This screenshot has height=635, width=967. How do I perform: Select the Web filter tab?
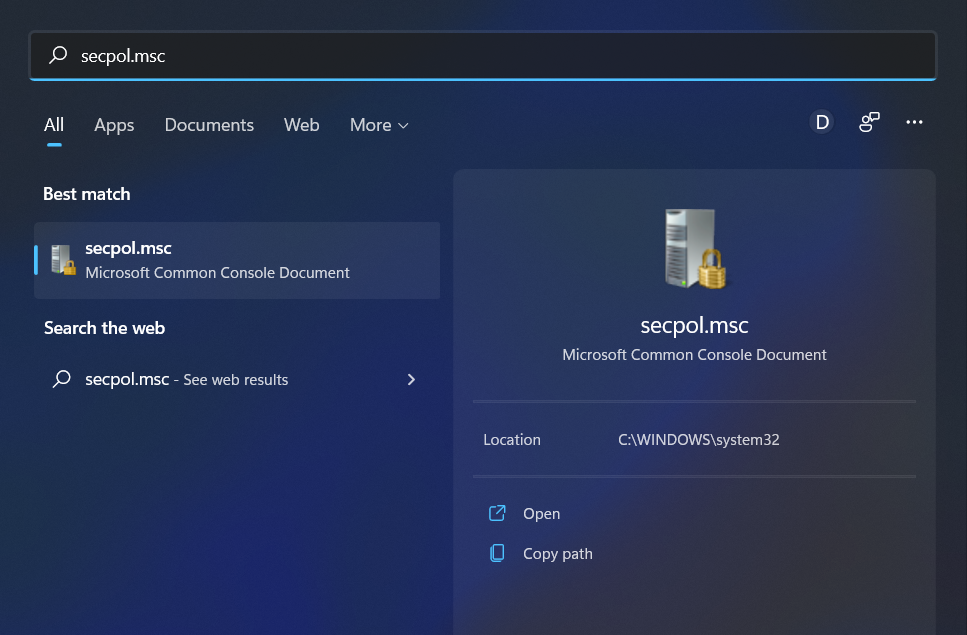click(301, 124)
